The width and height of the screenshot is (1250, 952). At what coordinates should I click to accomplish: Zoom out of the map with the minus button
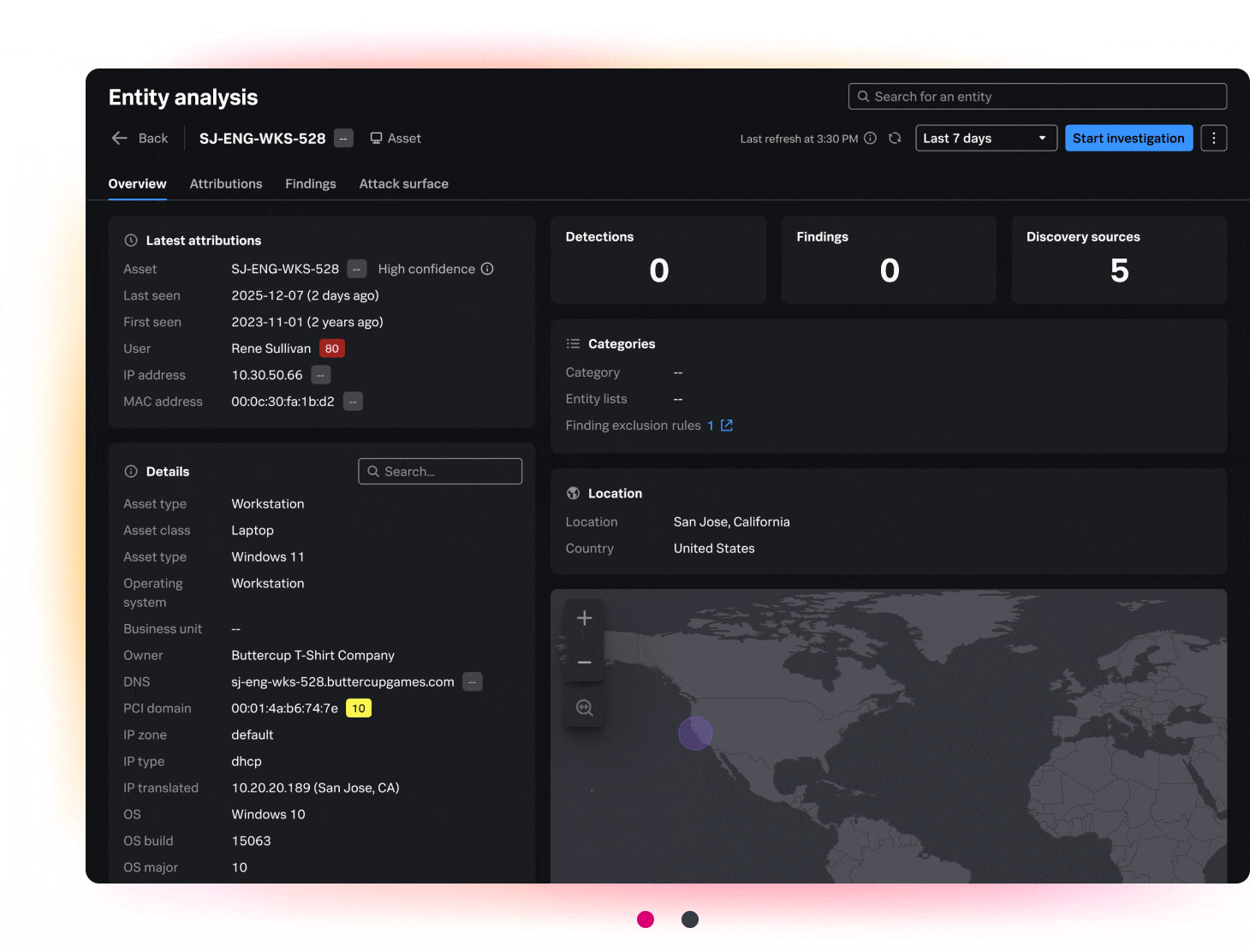(x=585, y=663)
